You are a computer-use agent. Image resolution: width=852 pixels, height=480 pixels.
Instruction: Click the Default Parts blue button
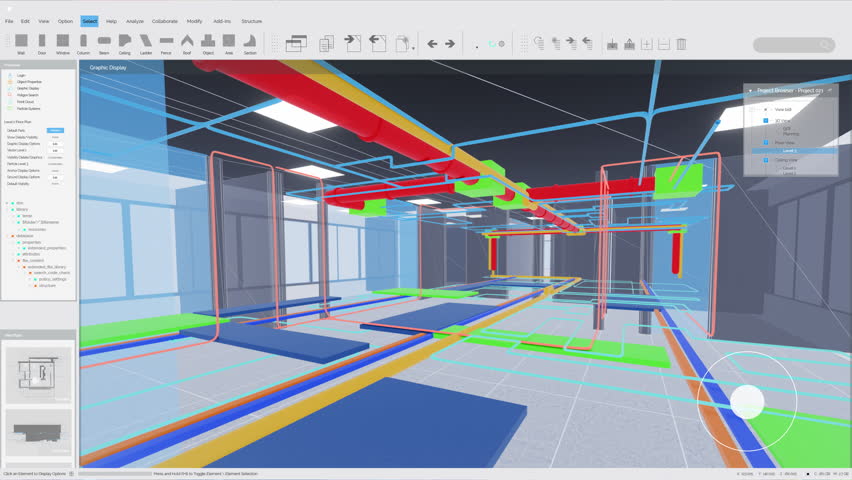click(55, 130)
